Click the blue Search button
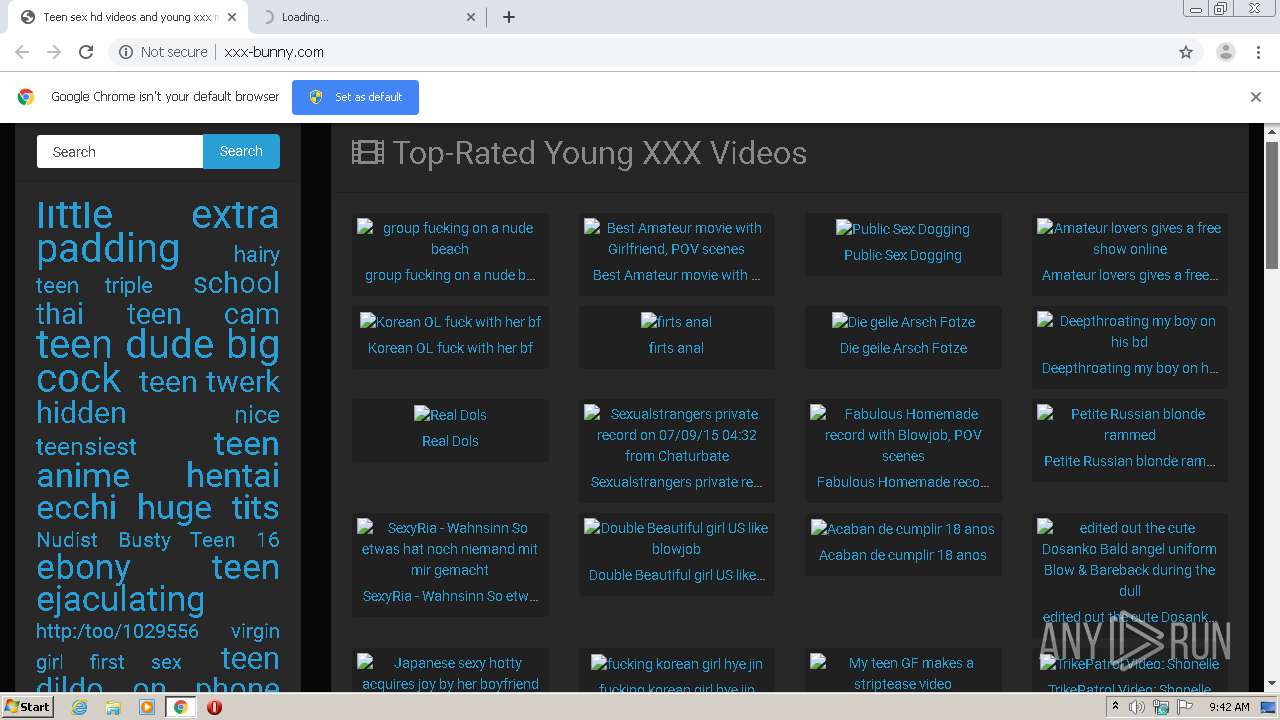The width and height of the screenshot is (1280, 720). pos(241,152)
